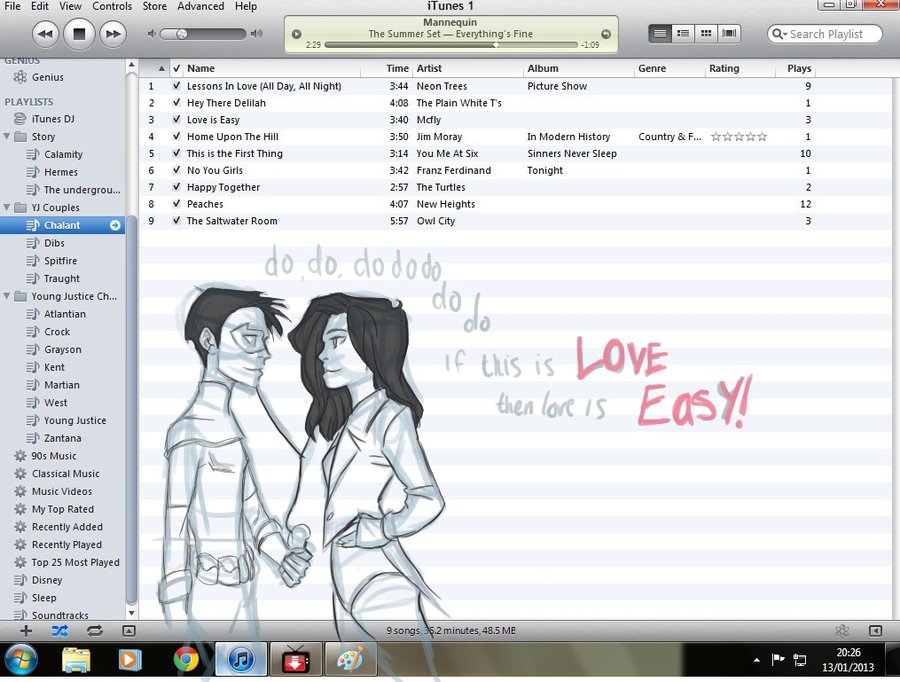Uncheck Love is Easy checkbox
The height and width of the screenshot is (682, 900).
click(x=176, y=119)
